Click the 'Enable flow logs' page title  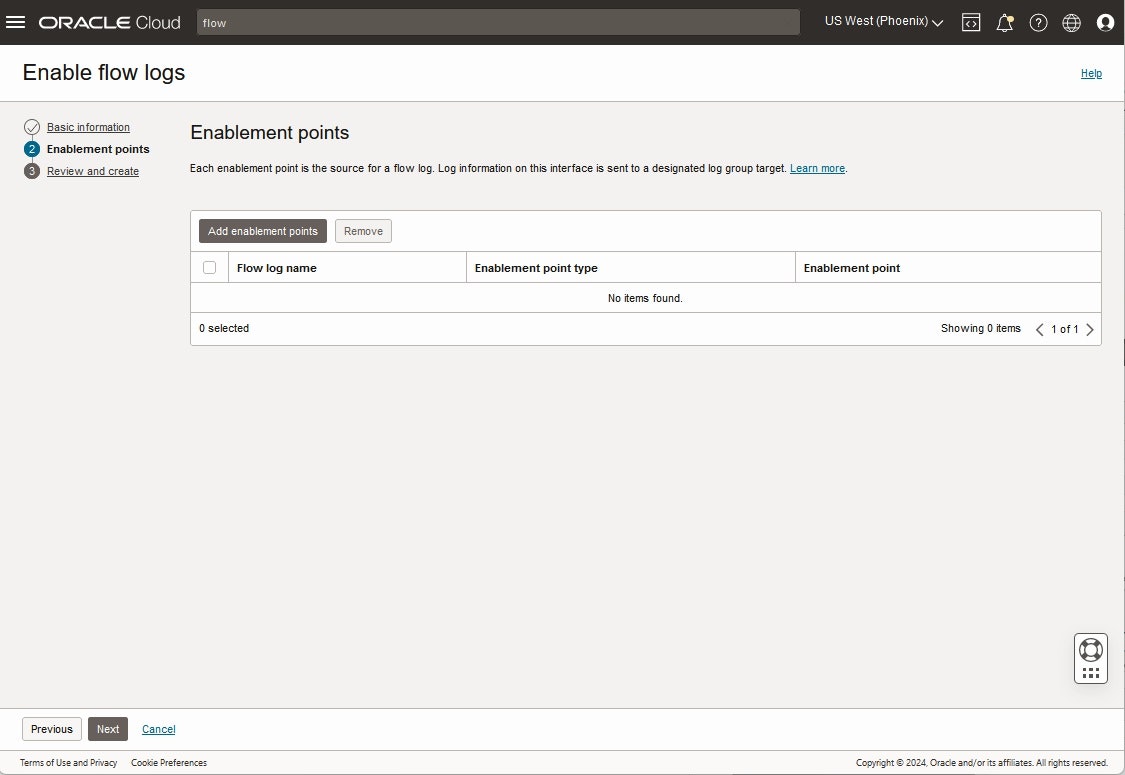pyautogui.click(x=104, y=72)
